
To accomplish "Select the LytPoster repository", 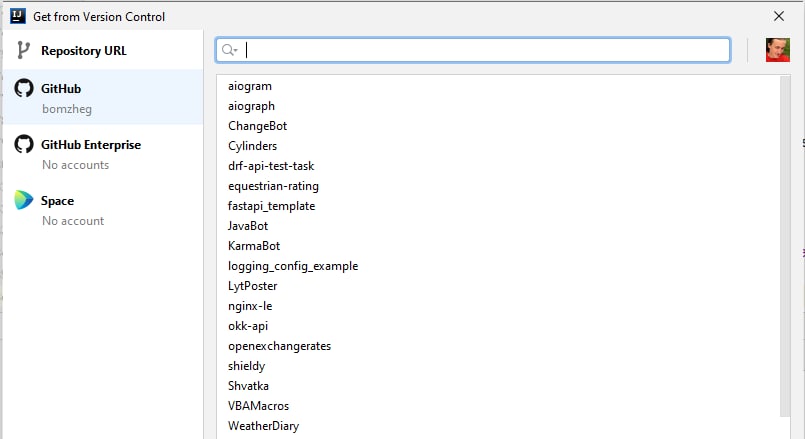I will click(498, 287).
